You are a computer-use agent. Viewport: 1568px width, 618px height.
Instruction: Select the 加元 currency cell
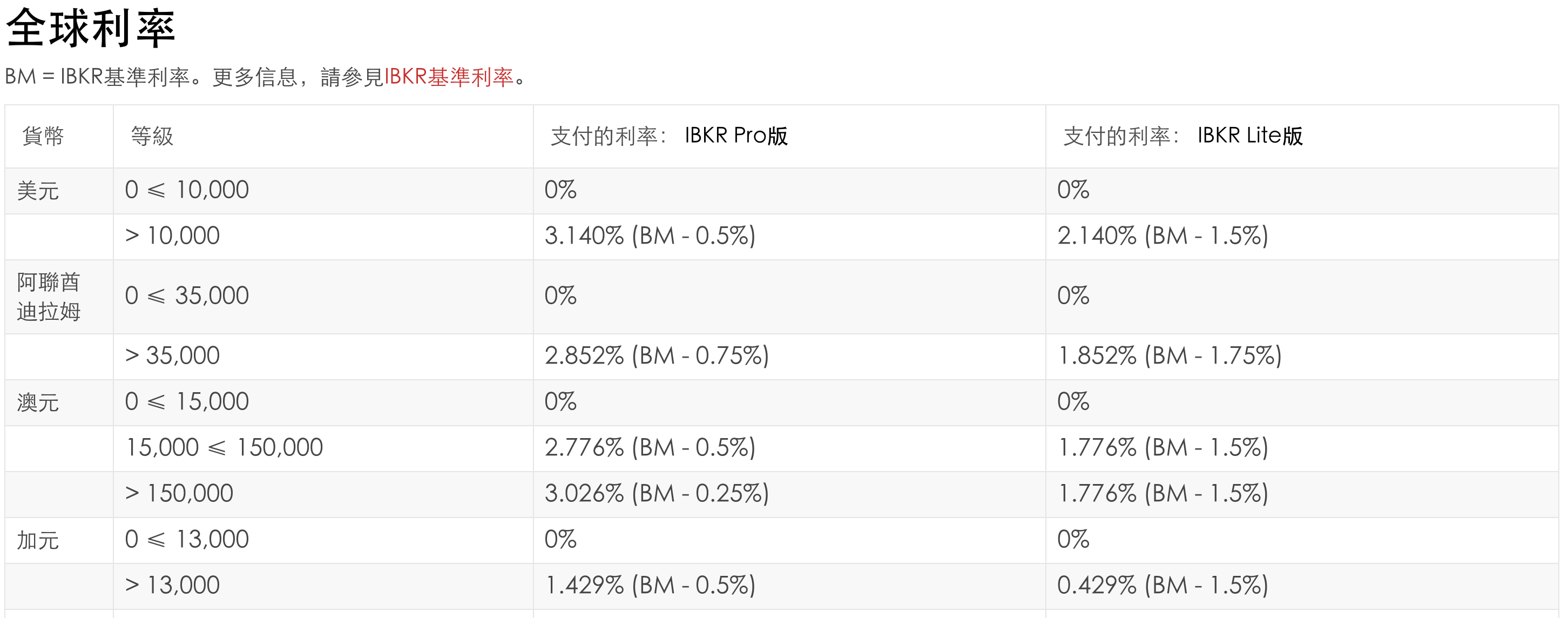(x=38, y=540)
